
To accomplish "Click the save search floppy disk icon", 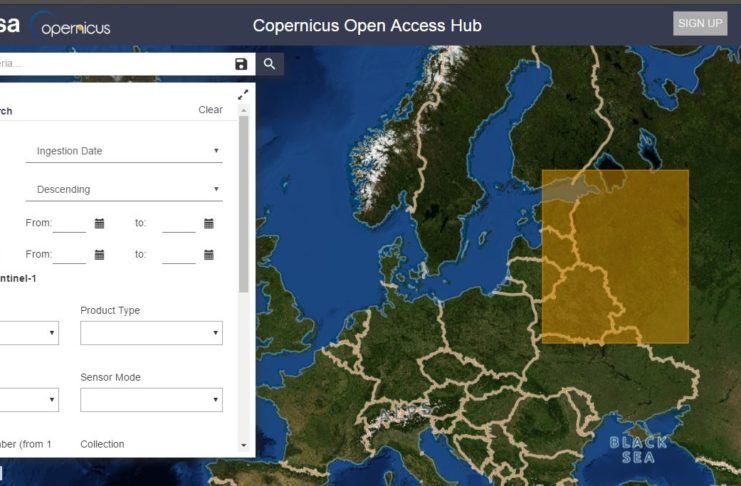I will click(x=241, y=64).
